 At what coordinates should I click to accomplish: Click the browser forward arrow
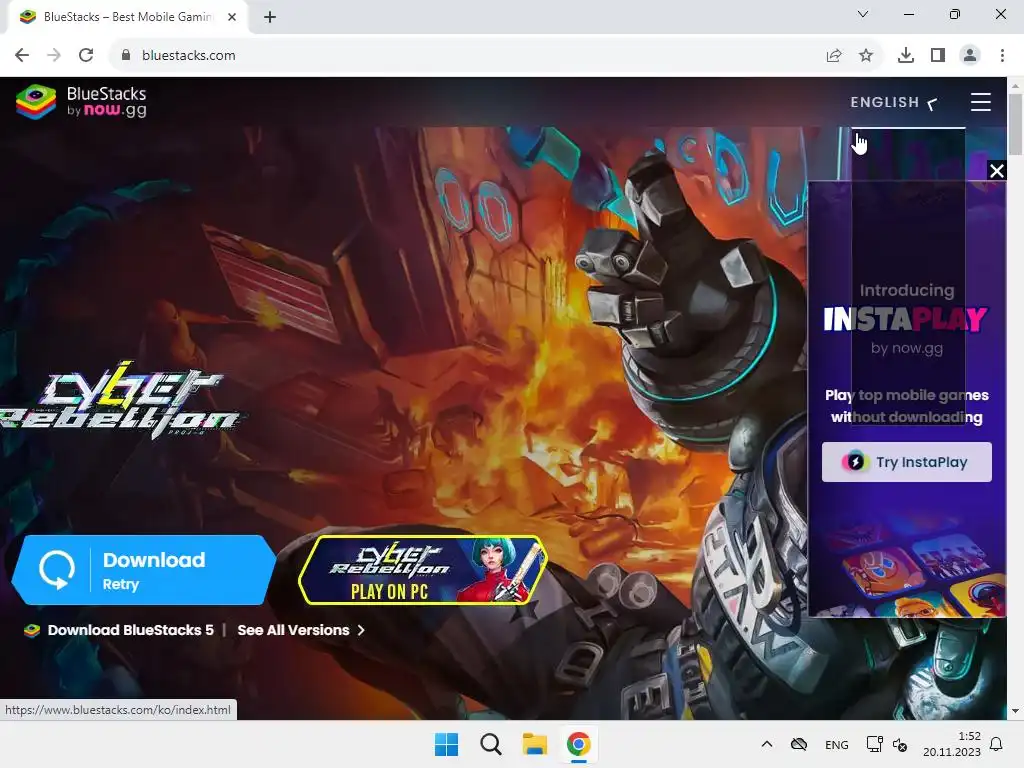pyautogui.click(x=54, y=56)
